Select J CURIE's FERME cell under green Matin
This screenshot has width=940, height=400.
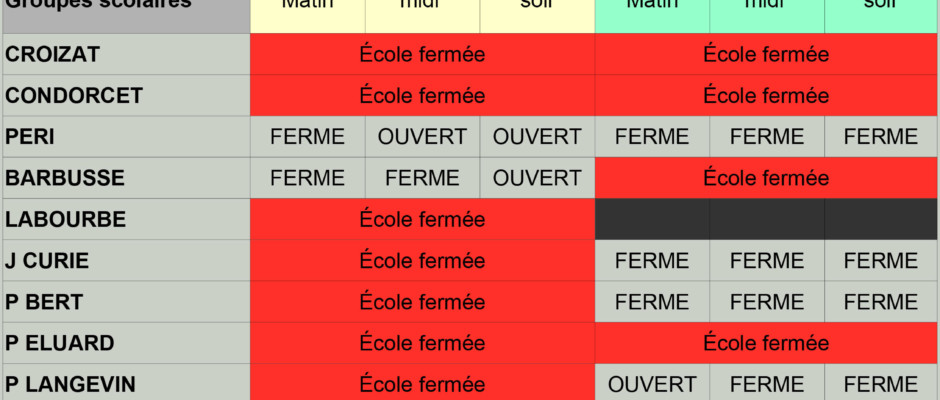pos(652,261)
